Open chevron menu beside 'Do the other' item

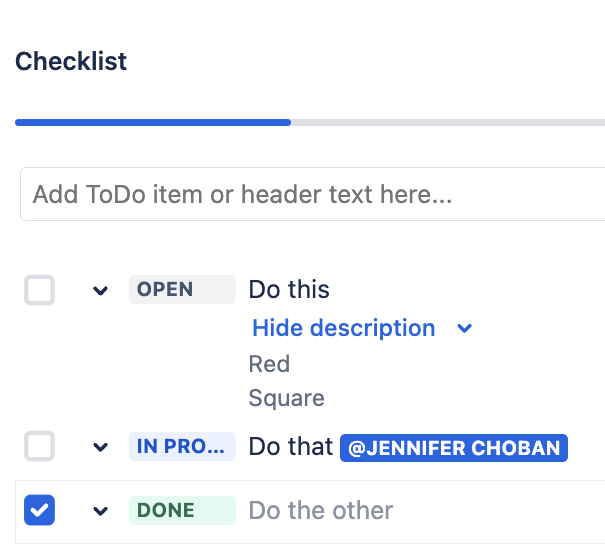100,511
